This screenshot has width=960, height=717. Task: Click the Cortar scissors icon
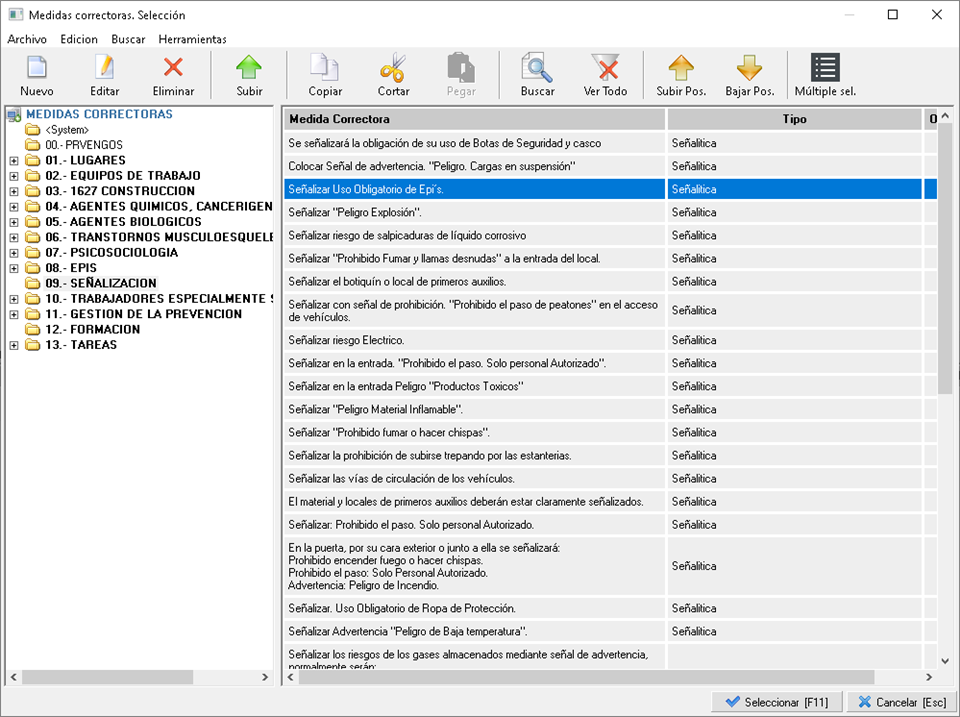pos(393,69)
